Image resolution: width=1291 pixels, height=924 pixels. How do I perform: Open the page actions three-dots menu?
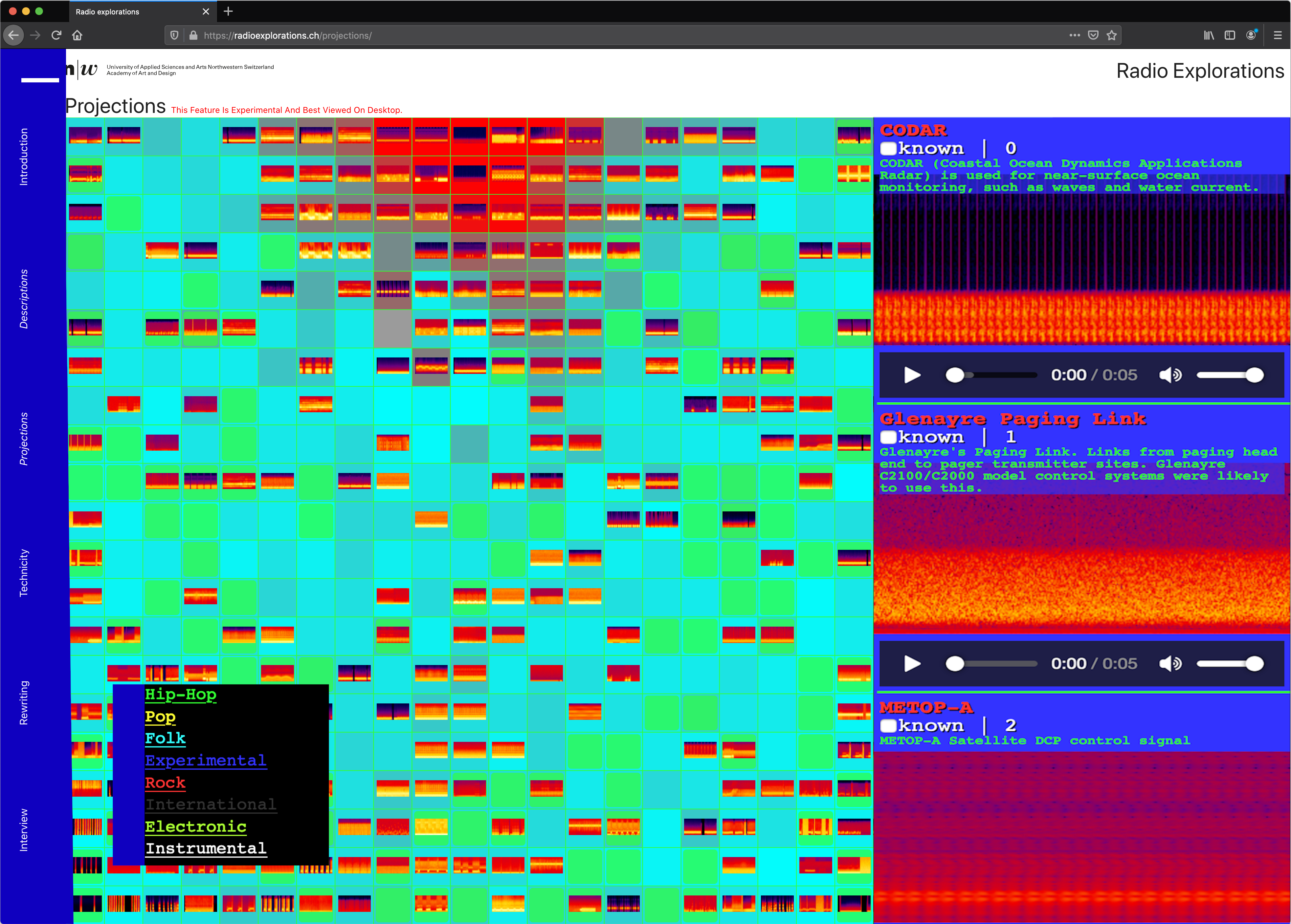1074,35
